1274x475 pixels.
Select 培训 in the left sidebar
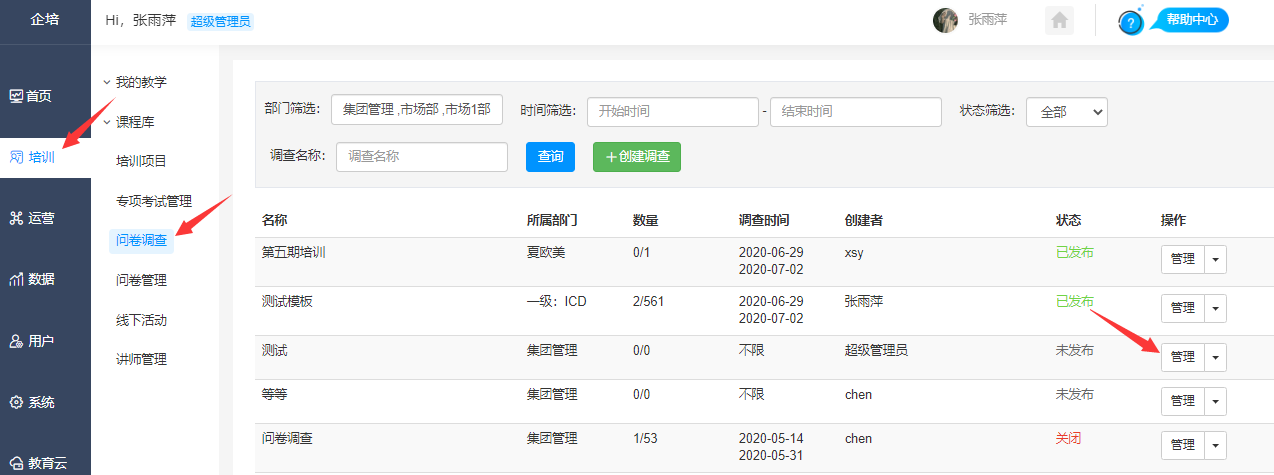45,157
